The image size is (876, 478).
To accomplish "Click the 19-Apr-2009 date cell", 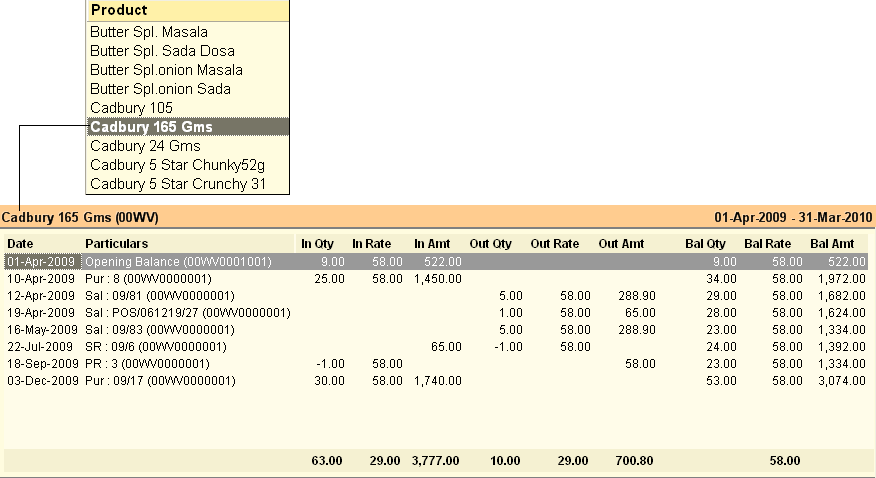I will point(41,313).
